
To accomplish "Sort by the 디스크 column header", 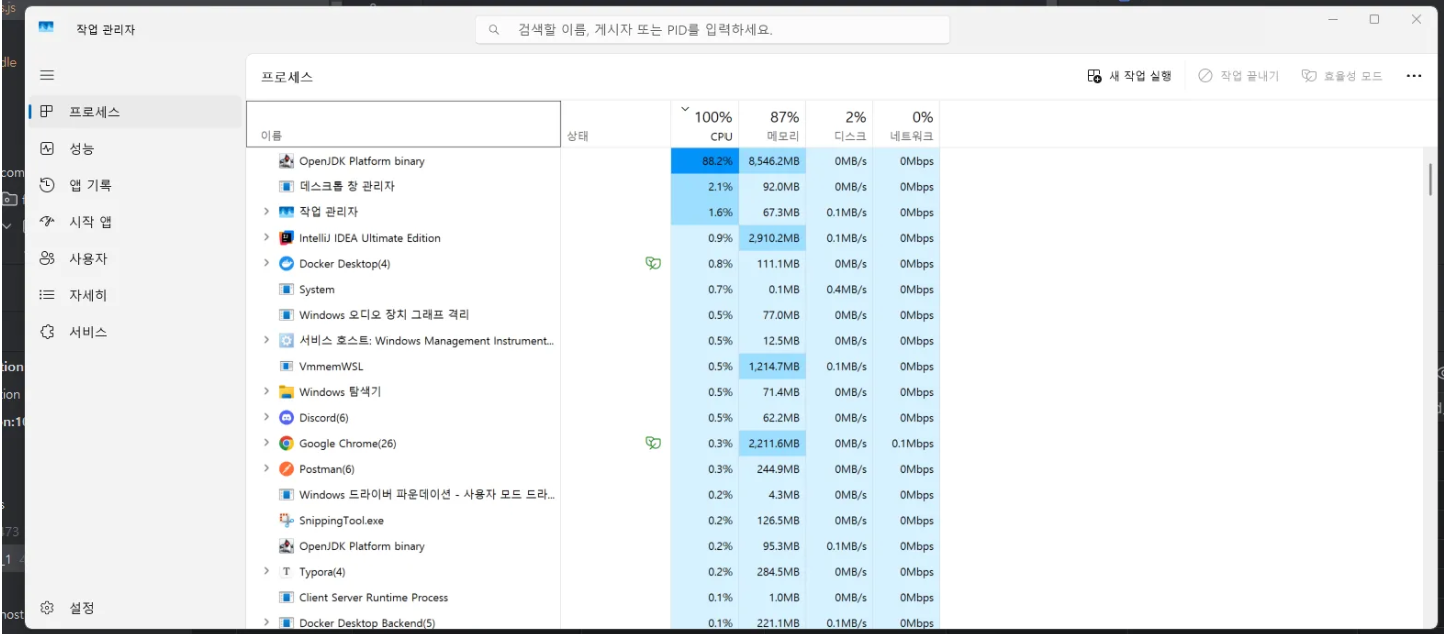I will [839, 124].
